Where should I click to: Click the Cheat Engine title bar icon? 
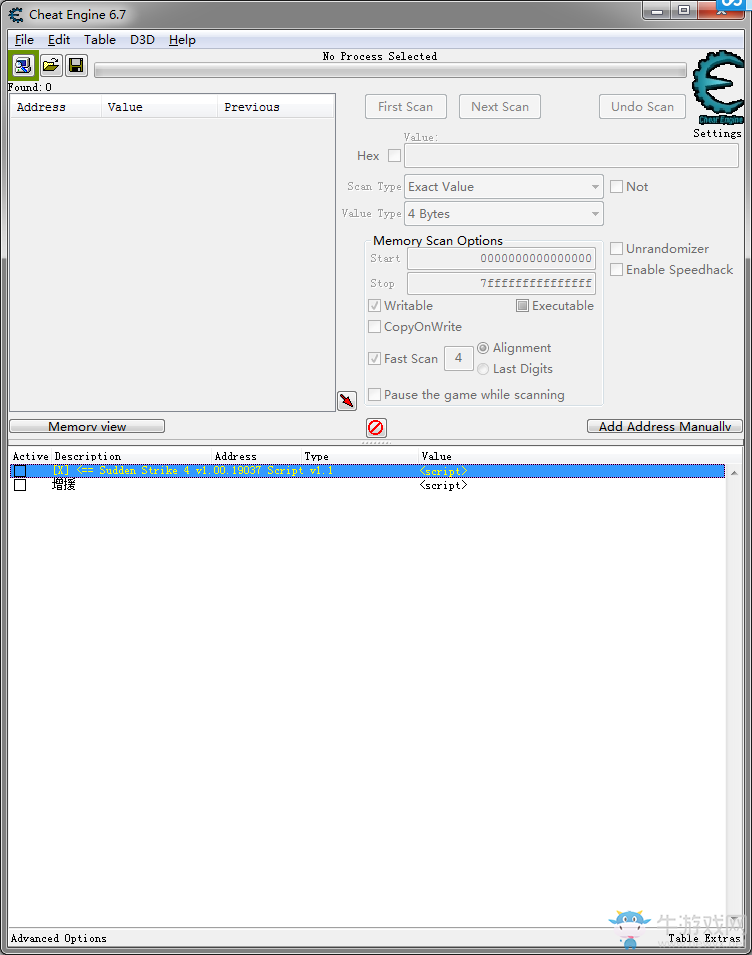(16, 14)
